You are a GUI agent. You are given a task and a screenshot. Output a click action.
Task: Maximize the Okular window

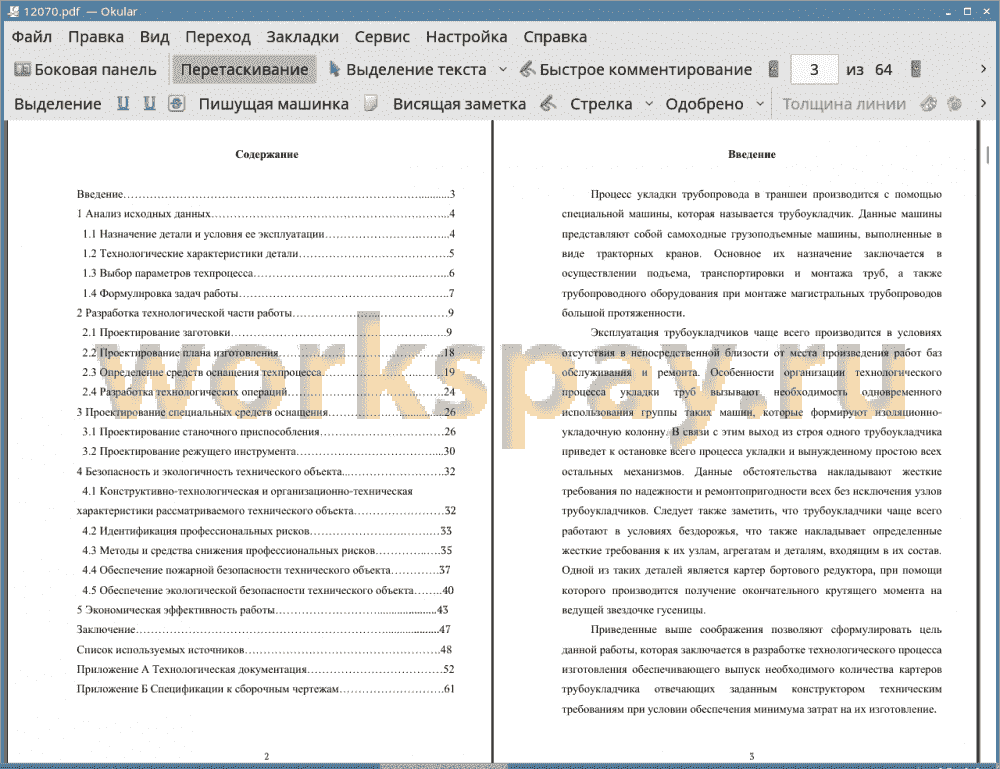[x=967, y=11]
